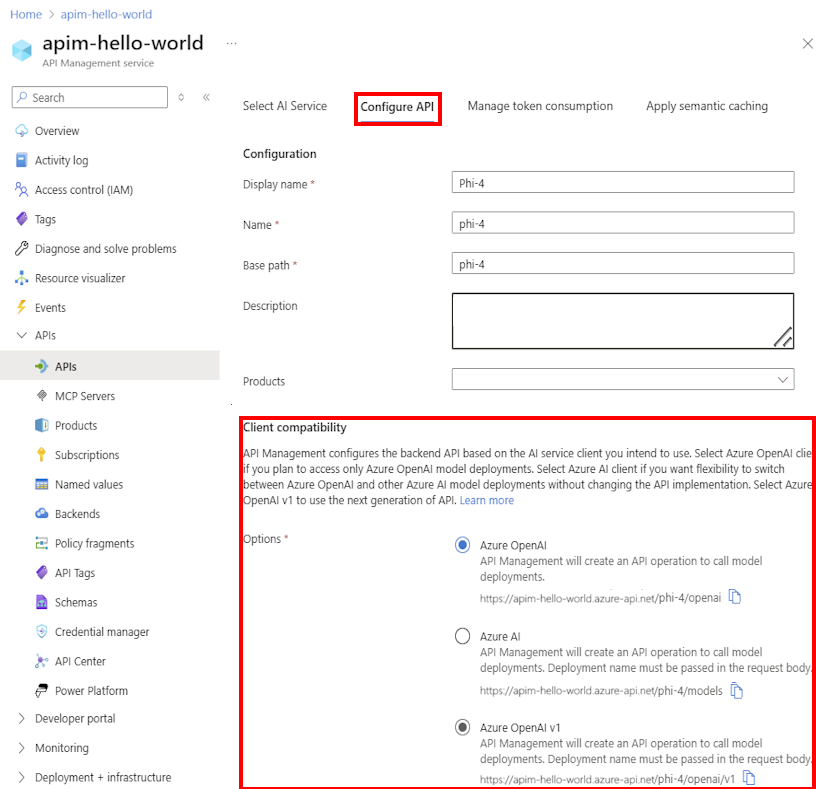Open Credential manager
This screenshot has height=789, width=816.
click(95, 631)
